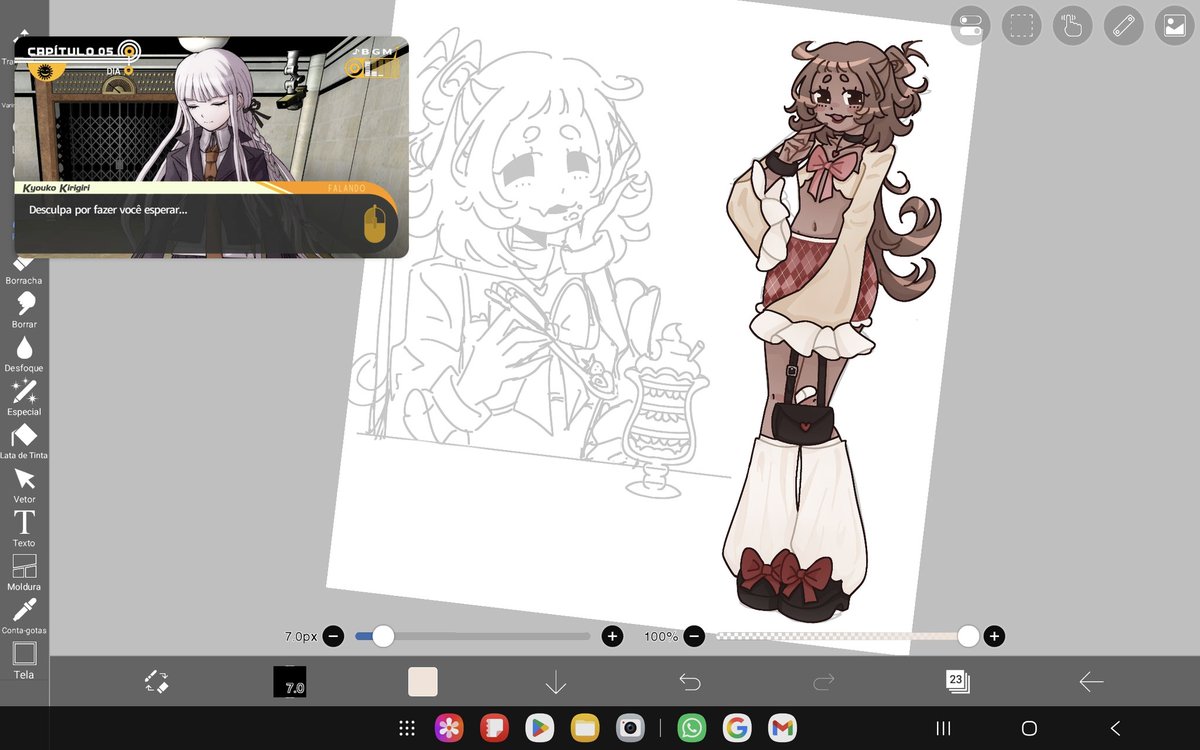
Task: Open the yellow My Files app
Action: pyautogui.click(x=584, y=728)
